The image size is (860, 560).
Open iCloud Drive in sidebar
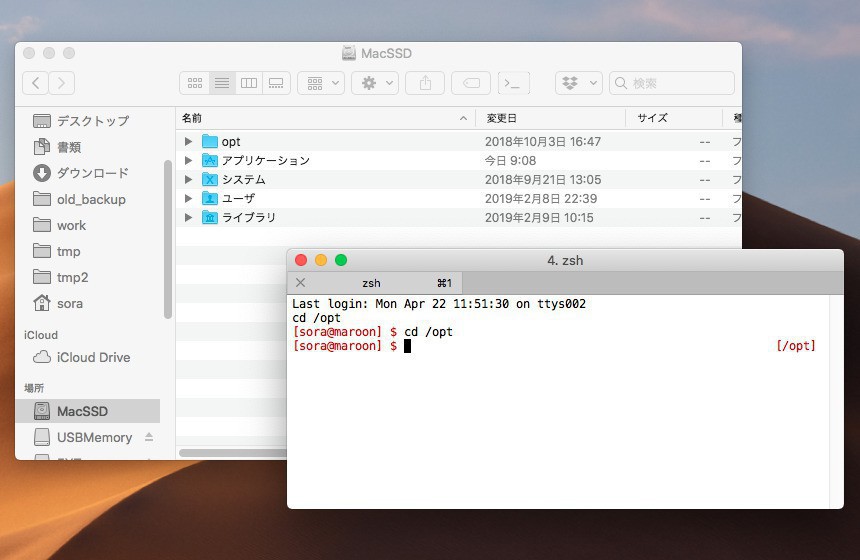point(93,357)
